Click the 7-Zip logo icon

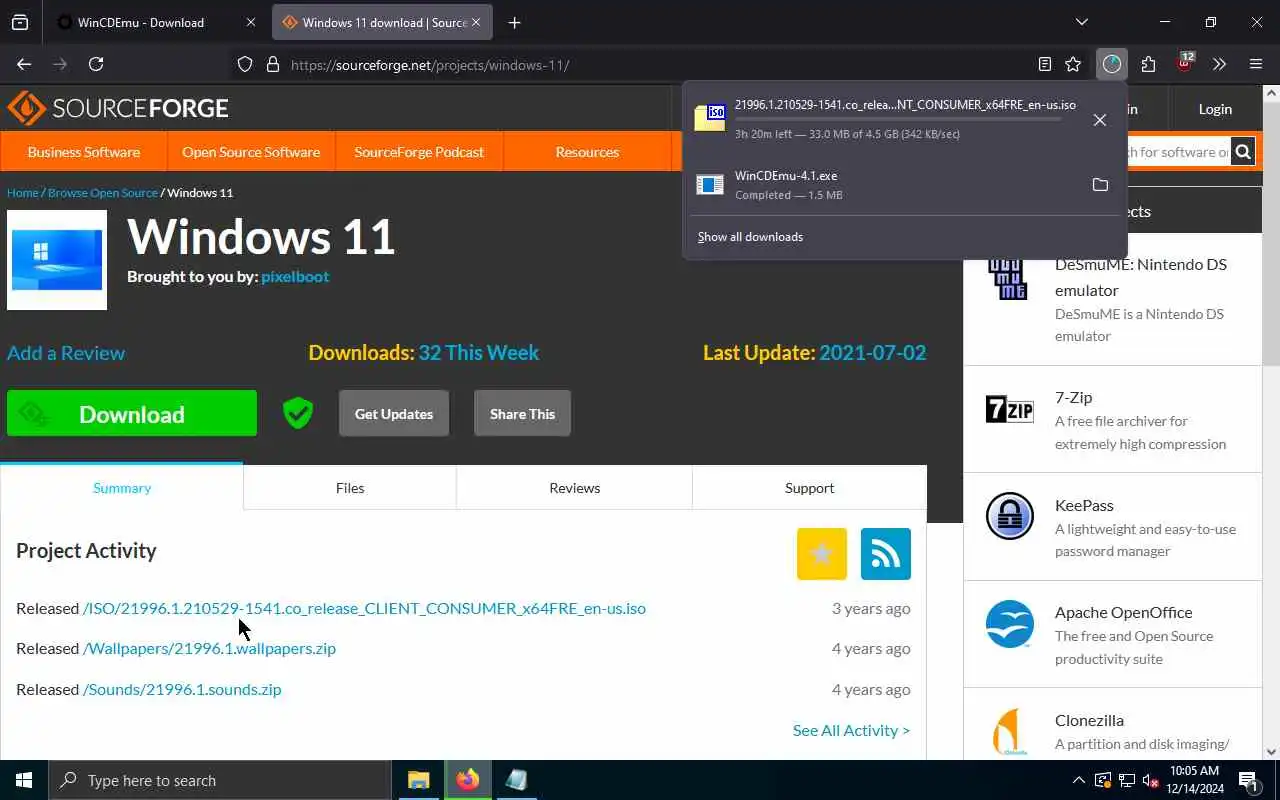pos(1009,409)
